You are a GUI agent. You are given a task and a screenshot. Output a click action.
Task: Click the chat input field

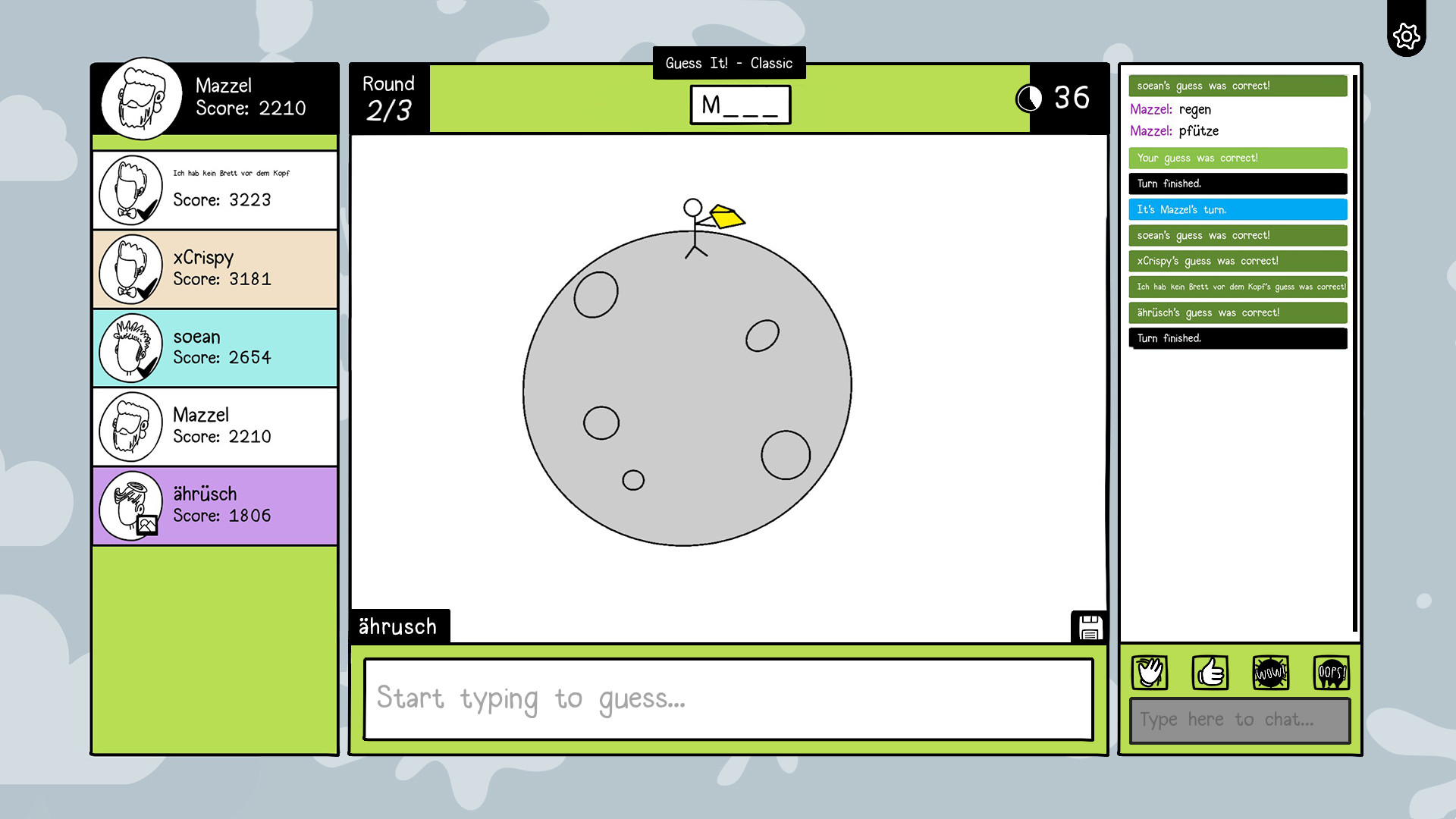coord(1239,718)
